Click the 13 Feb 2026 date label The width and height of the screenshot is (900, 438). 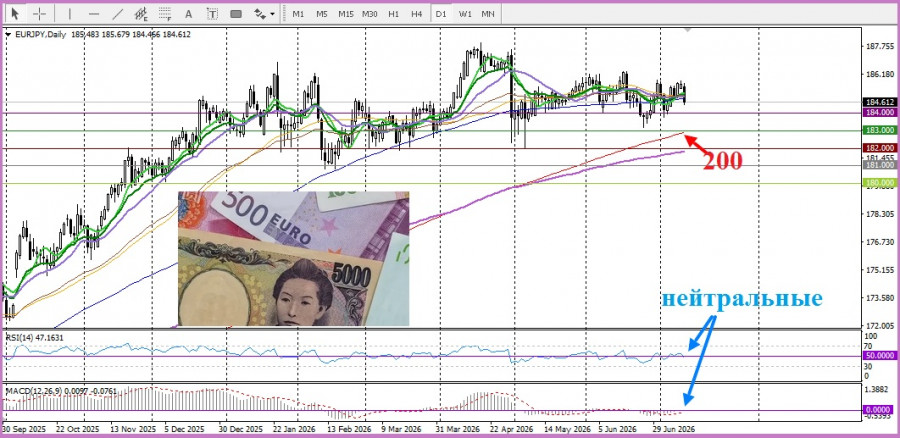(348, 429)
